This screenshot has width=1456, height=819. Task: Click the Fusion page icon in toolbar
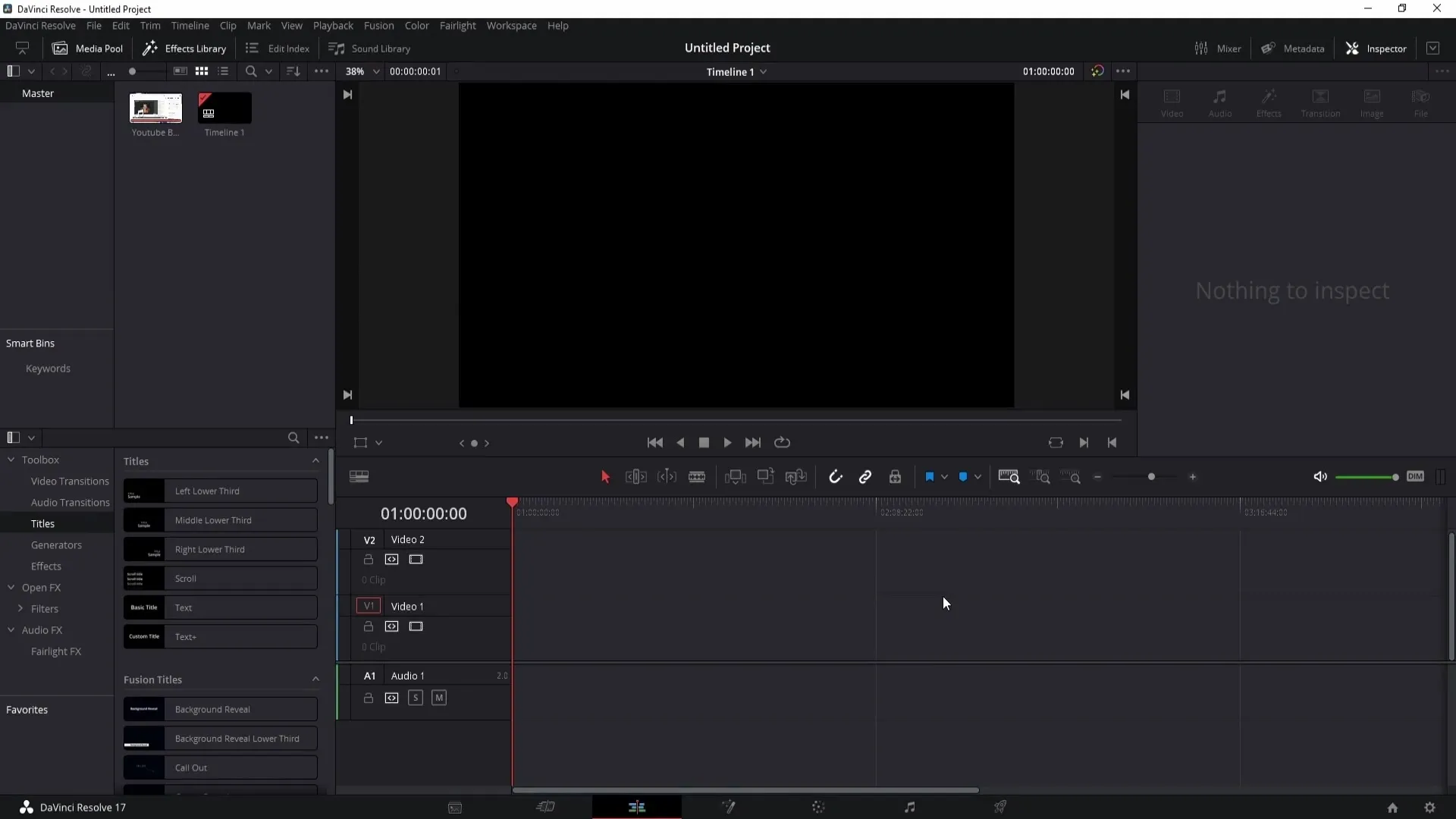point(729,807)
